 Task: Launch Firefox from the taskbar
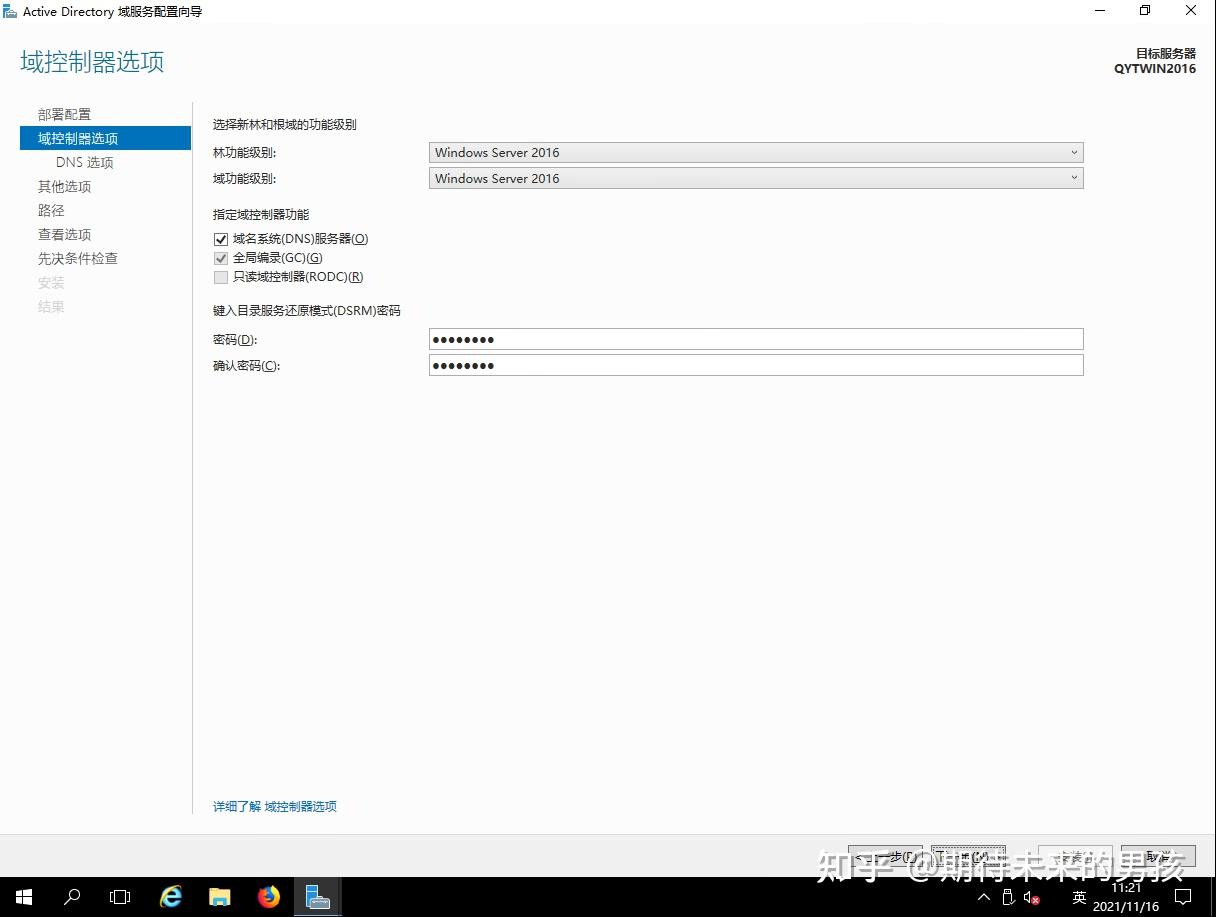coord(268,897)
